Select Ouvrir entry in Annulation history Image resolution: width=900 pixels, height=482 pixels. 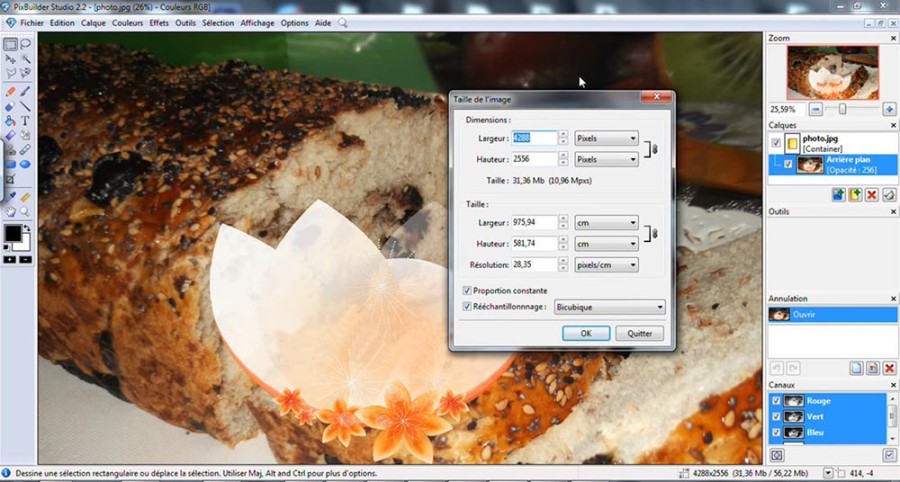tap(833, 314)
